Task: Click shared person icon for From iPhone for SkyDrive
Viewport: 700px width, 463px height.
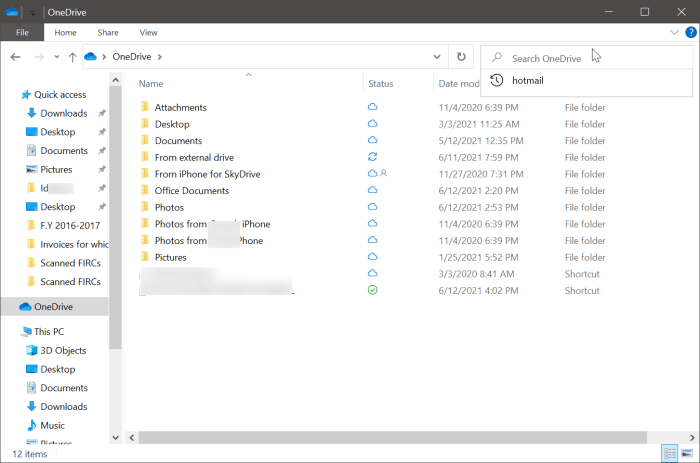Action: (x=383, y=173)
